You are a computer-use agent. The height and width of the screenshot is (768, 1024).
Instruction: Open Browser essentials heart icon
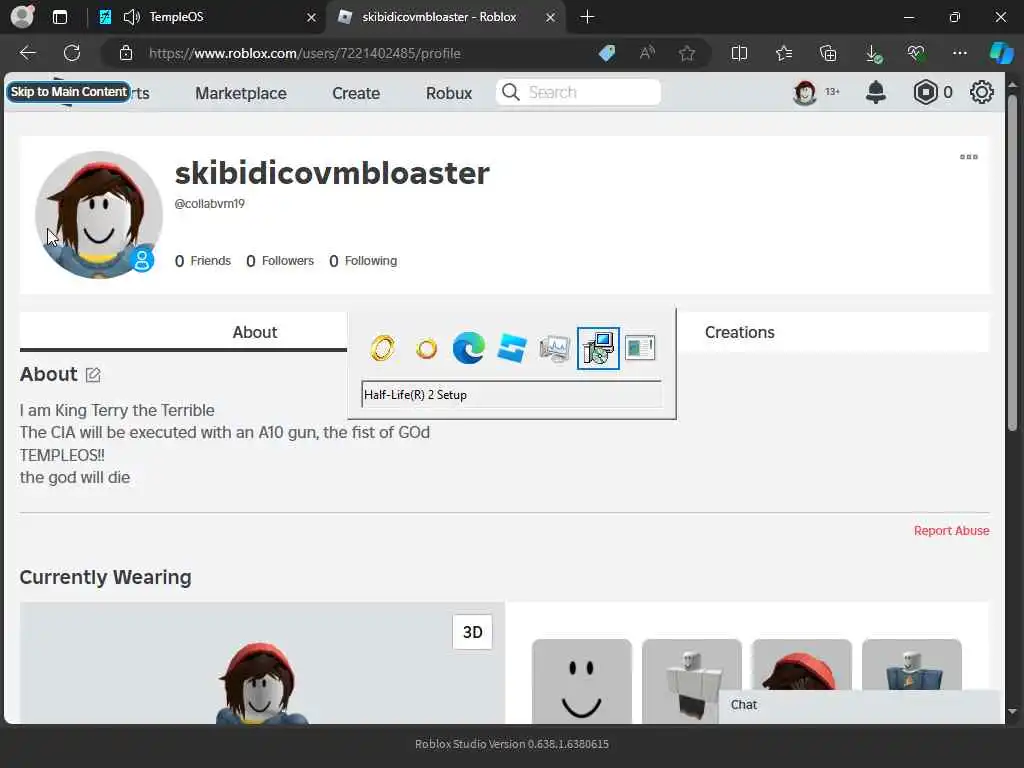pos(916,53)
